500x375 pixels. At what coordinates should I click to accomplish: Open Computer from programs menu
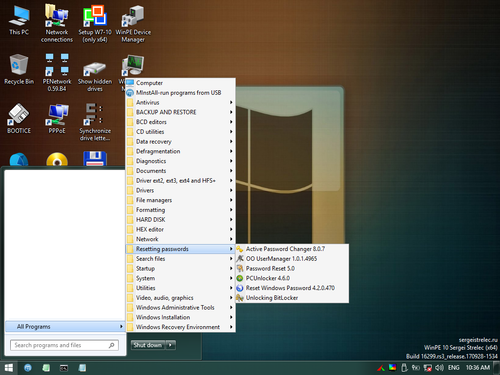coord(180,83)
